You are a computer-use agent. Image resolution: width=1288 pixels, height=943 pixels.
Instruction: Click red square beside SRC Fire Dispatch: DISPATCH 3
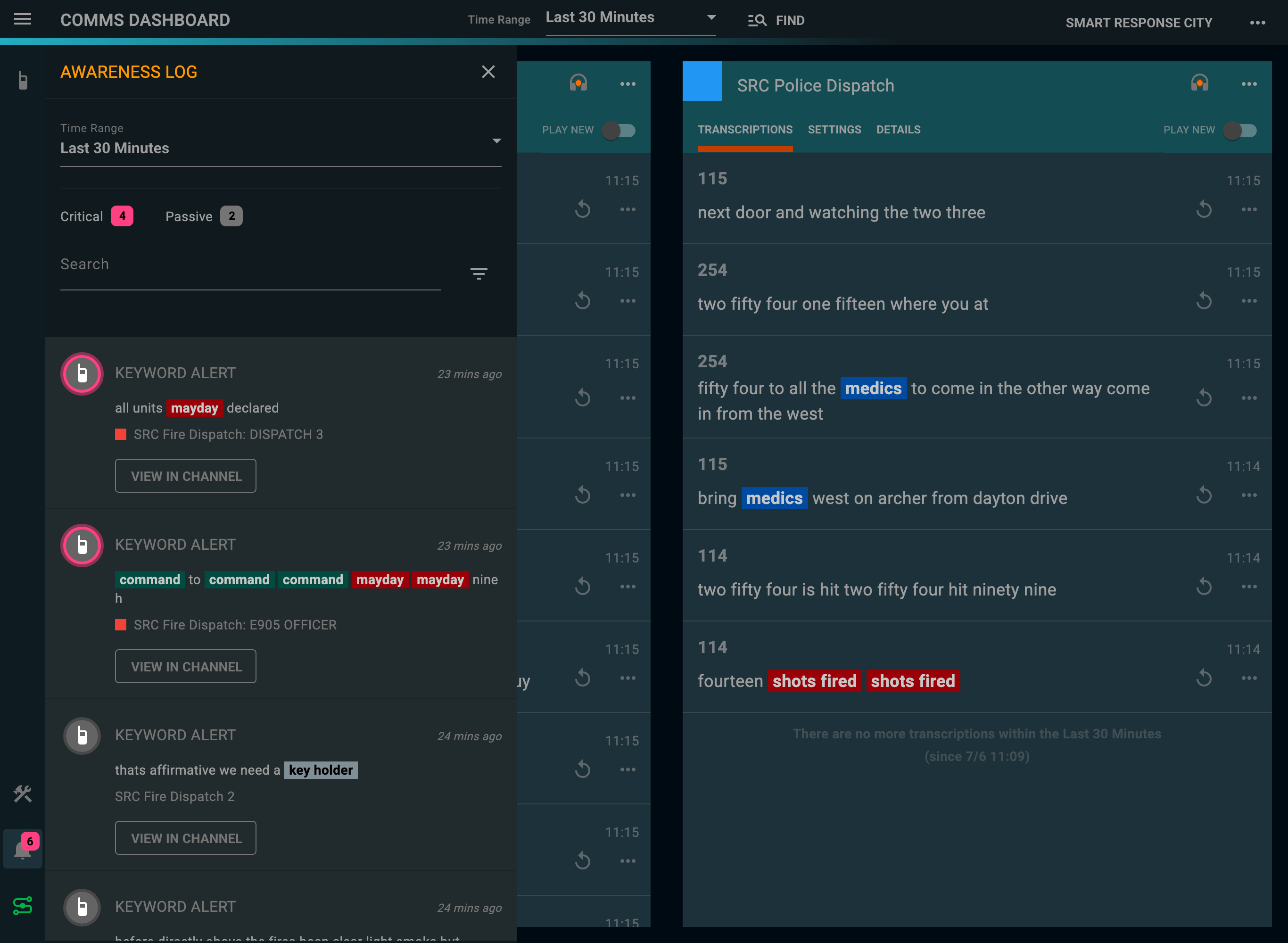pyautogui.click(x=120, y=434)
